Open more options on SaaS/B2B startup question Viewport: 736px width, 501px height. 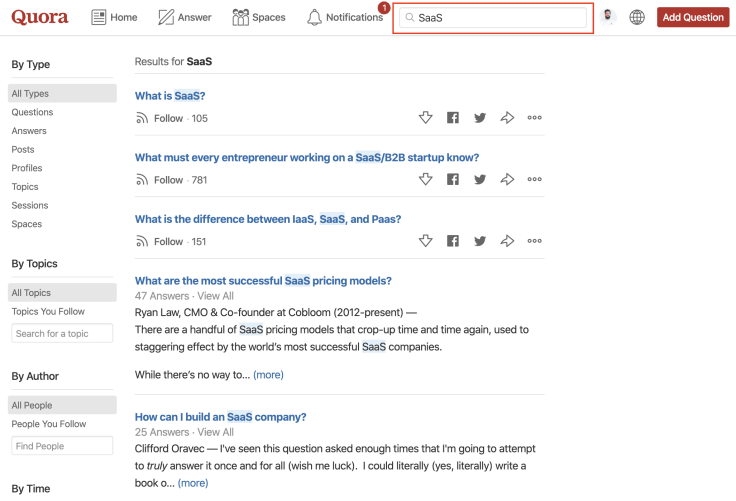(x=534, y=179)
